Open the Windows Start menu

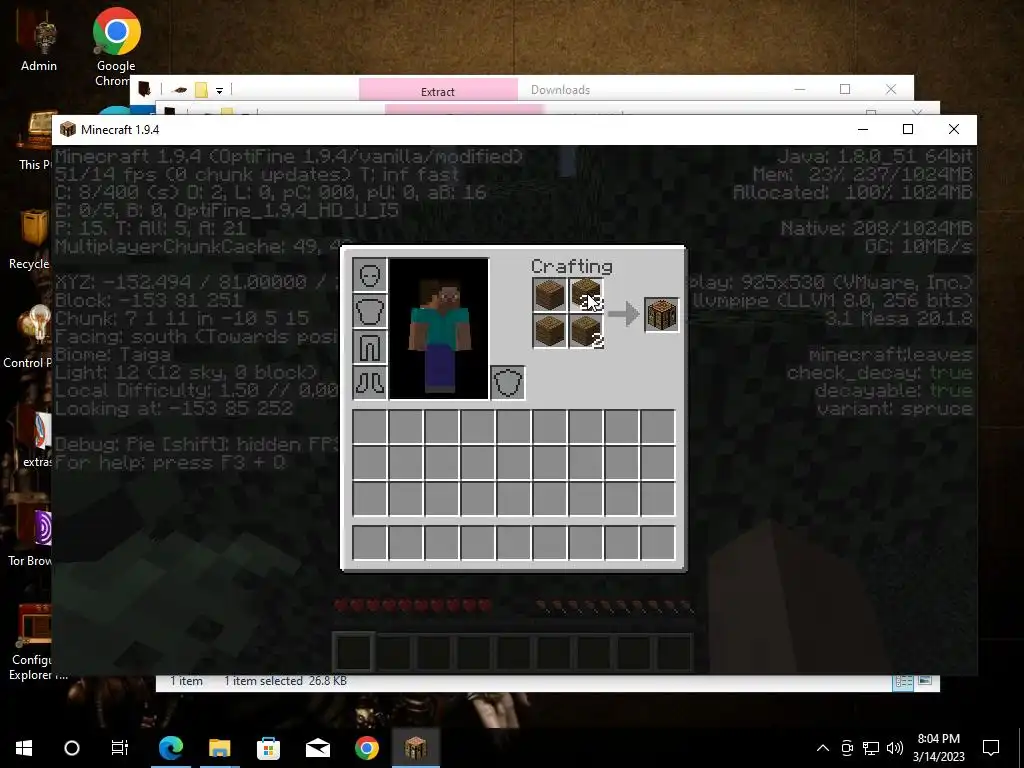(24, 748)
